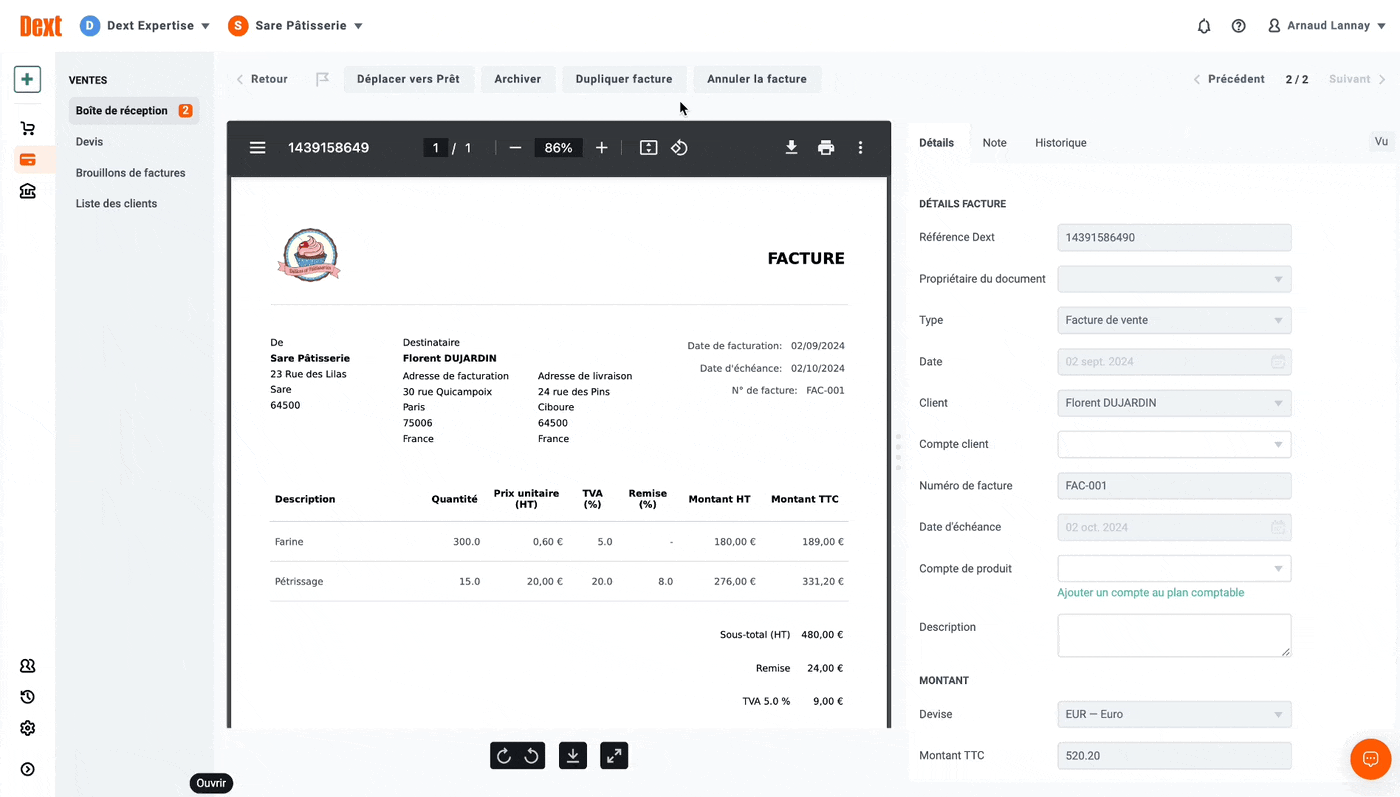The image size is (1400, 797).
Task: Open the Arnaud Lannay user menu
Action: click(1326, 26)
